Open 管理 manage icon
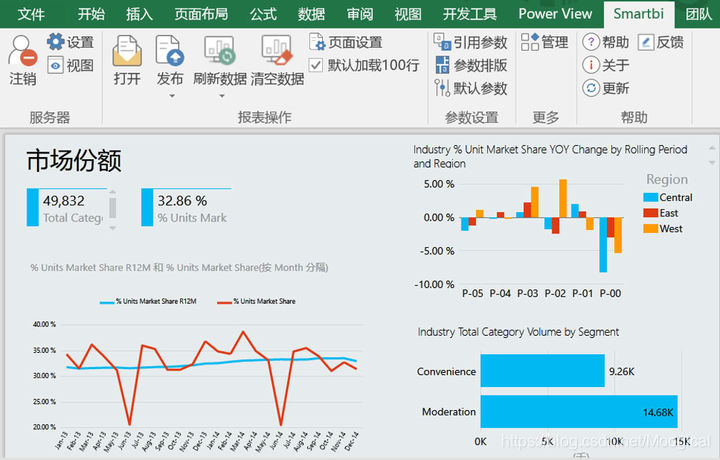The height and width of the screenshot is (460, 720). pos(530,42)
